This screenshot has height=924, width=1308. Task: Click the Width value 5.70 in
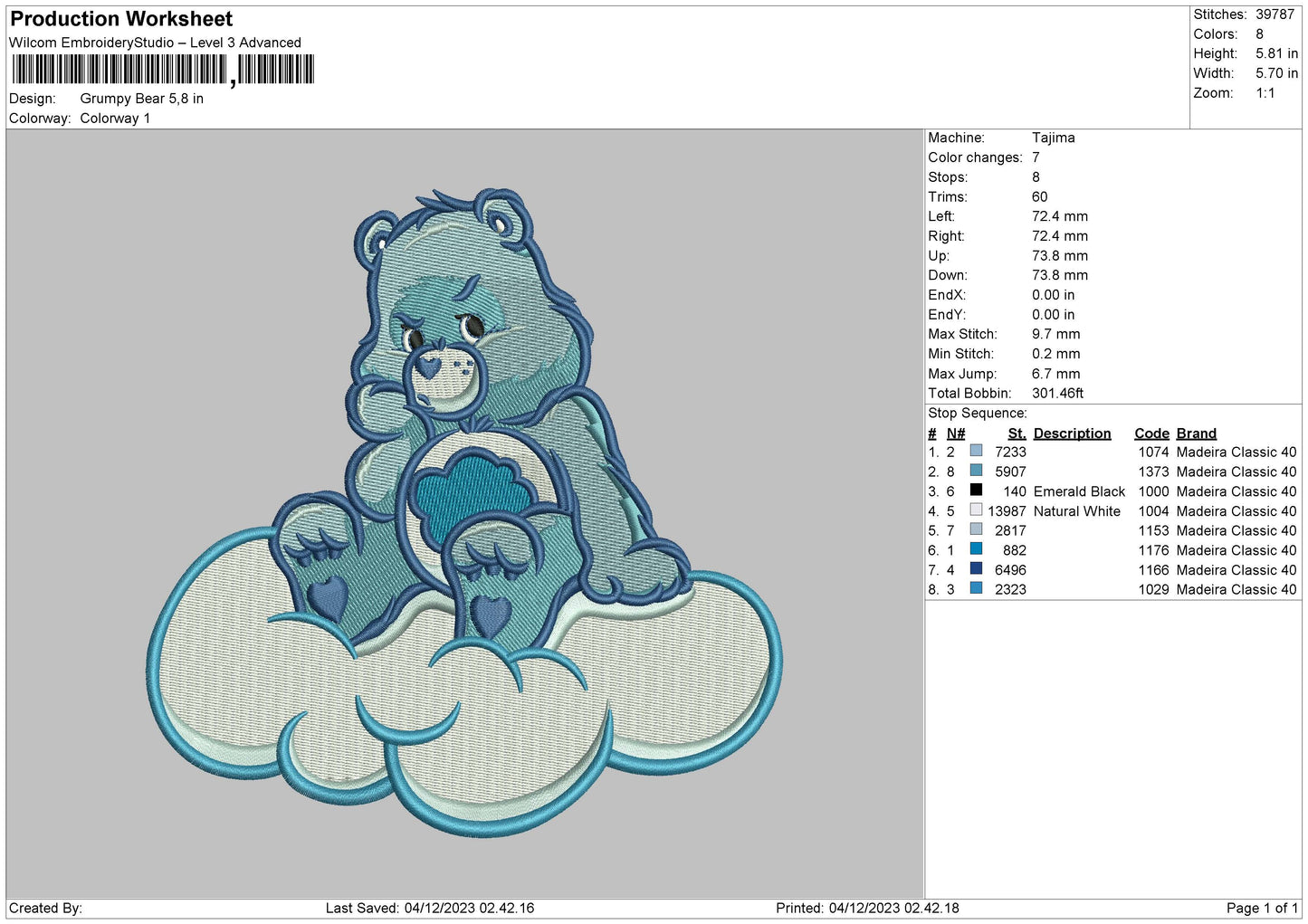click(1276, 73)
